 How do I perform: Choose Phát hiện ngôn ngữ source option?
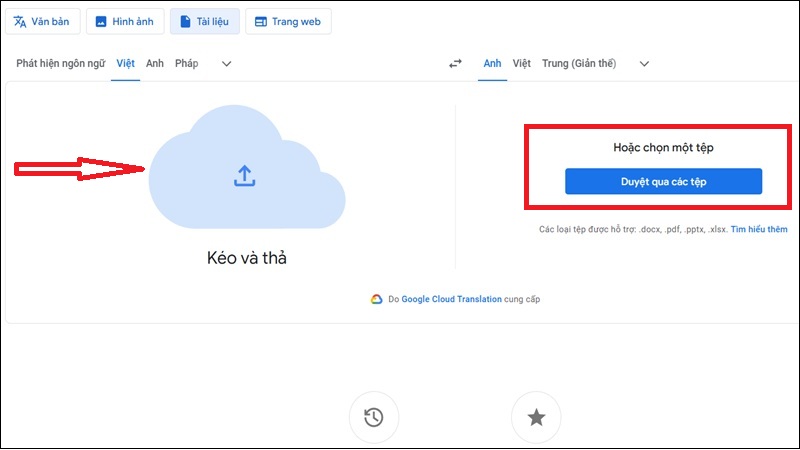point(61,63)
